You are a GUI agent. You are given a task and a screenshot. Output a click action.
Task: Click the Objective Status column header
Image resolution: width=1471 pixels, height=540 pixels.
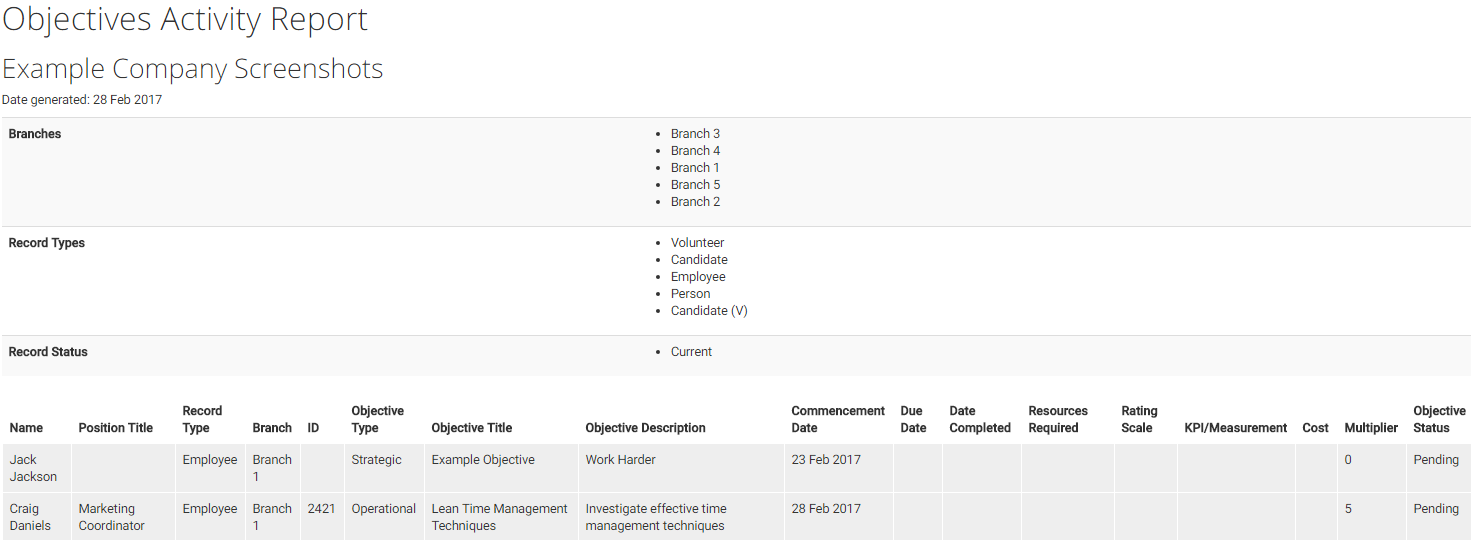coord(1440,419)
